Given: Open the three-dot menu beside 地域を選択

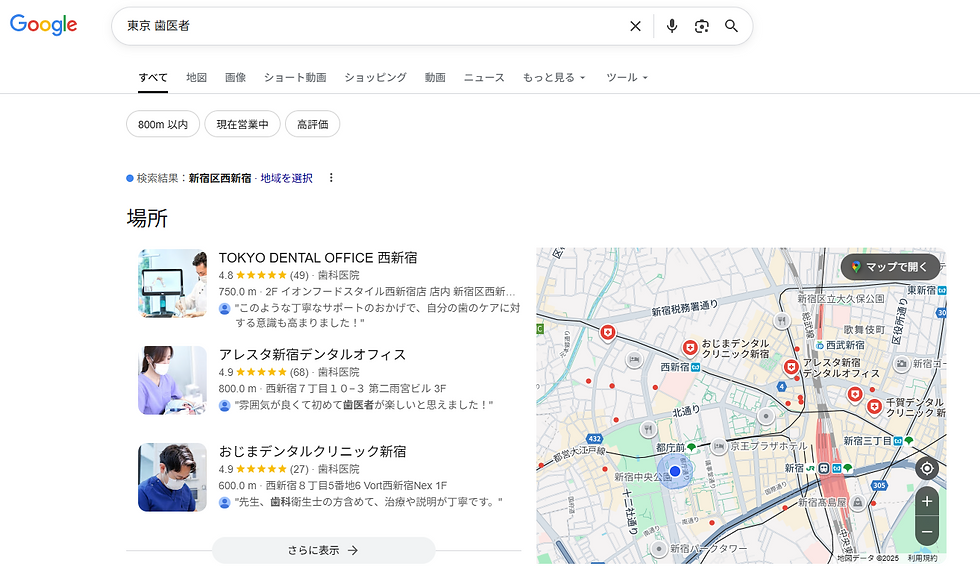Looking at the screenshot, I should pyautogui.click(x=331, y=178).
